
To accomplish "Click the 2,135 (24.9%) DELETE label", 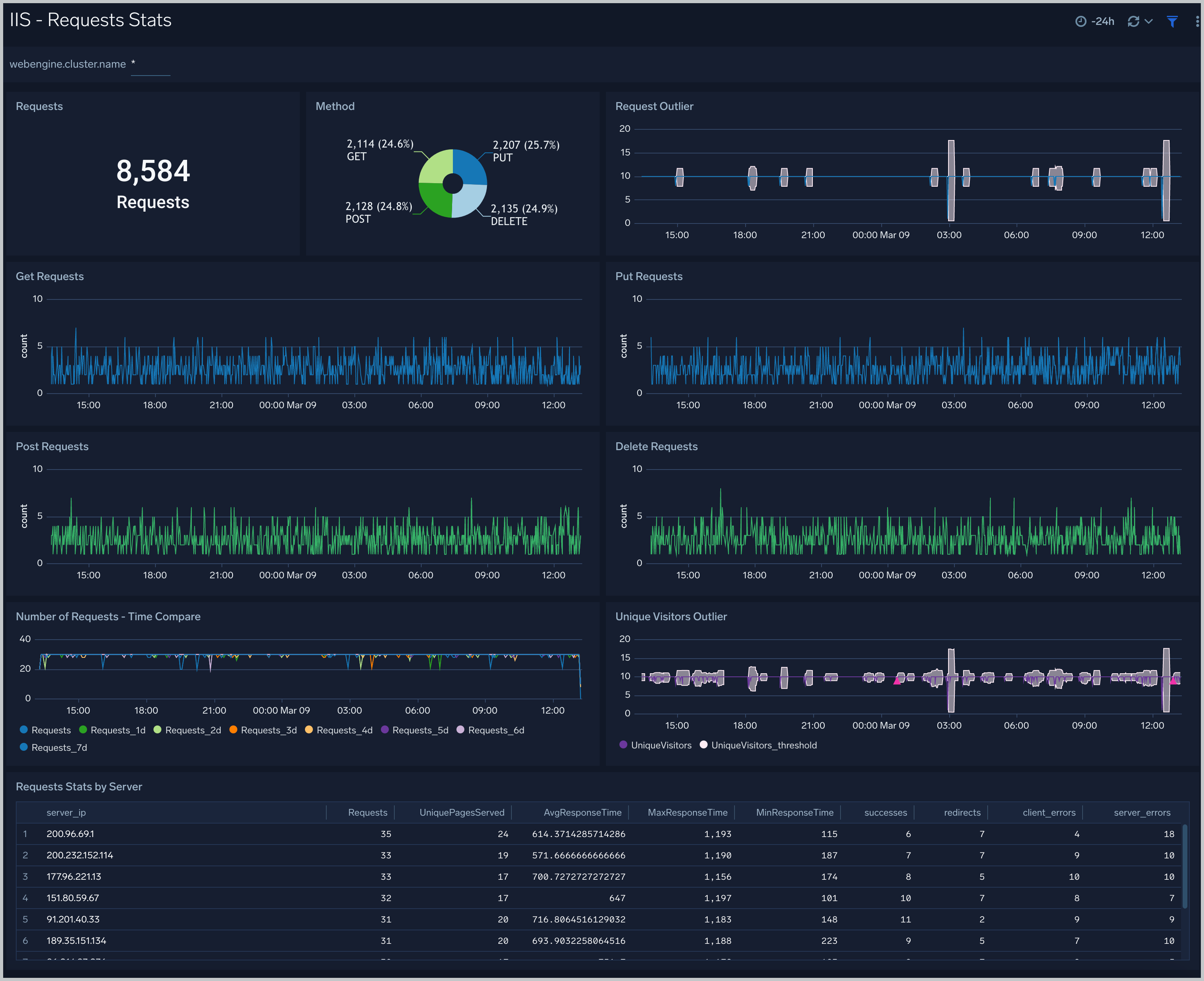I will [x=524, y=215].
